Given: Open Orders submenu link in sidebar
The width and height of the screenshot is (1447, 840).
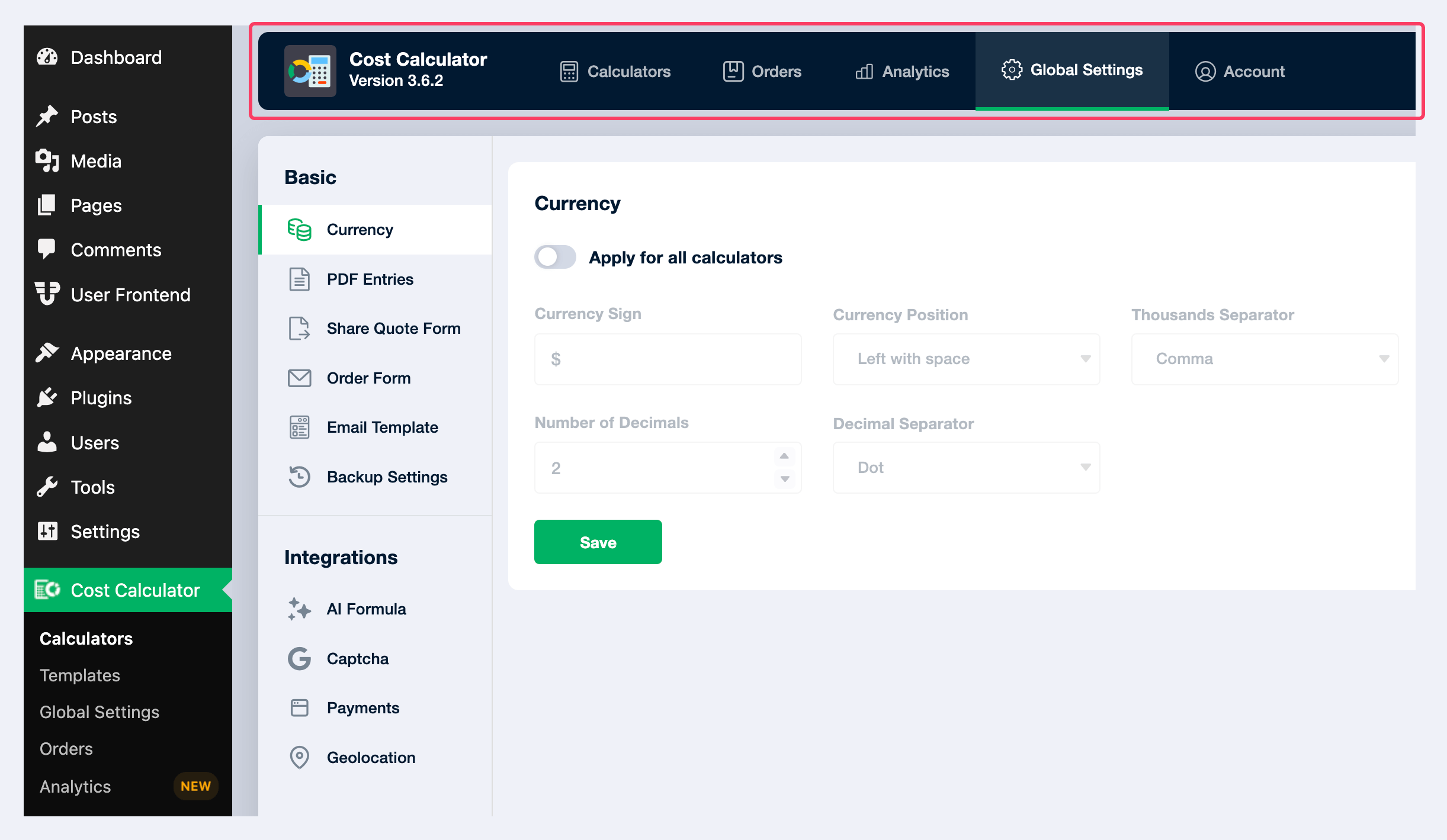Looking at the screenshot, I should tap(66, 749).
